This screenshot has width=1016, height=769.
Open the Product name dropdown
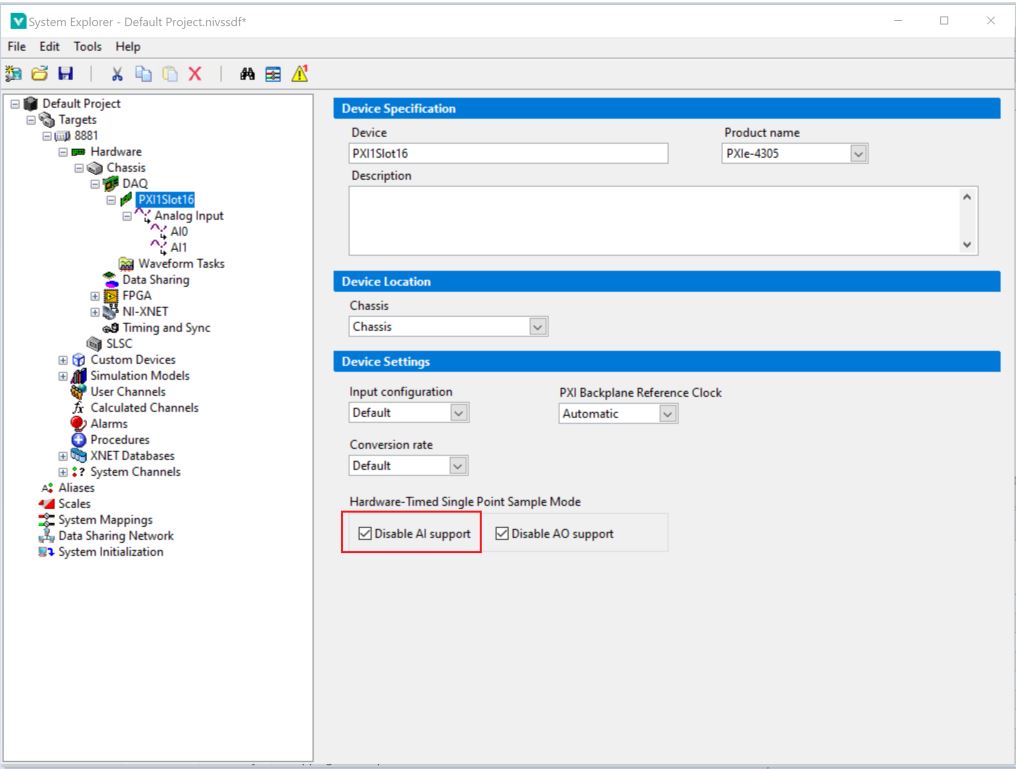click(x=859, y=154)
